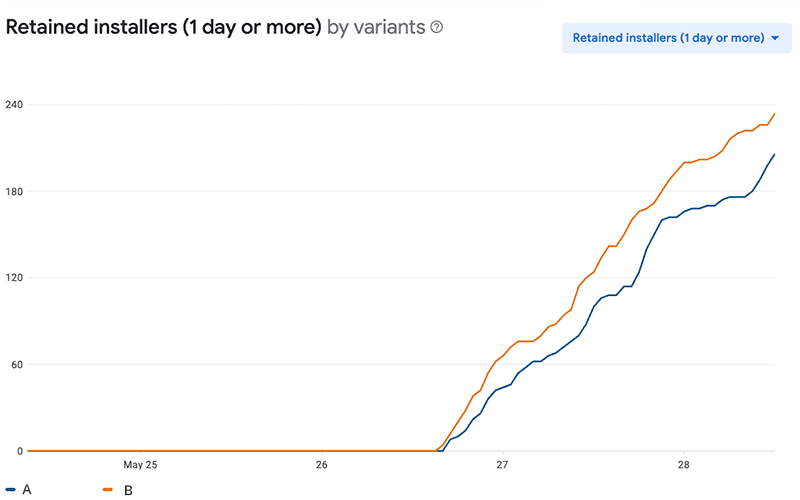Screen dimensions: 800x500
Task: Select the 26 date label on x-axis
Action: (321, 465)
